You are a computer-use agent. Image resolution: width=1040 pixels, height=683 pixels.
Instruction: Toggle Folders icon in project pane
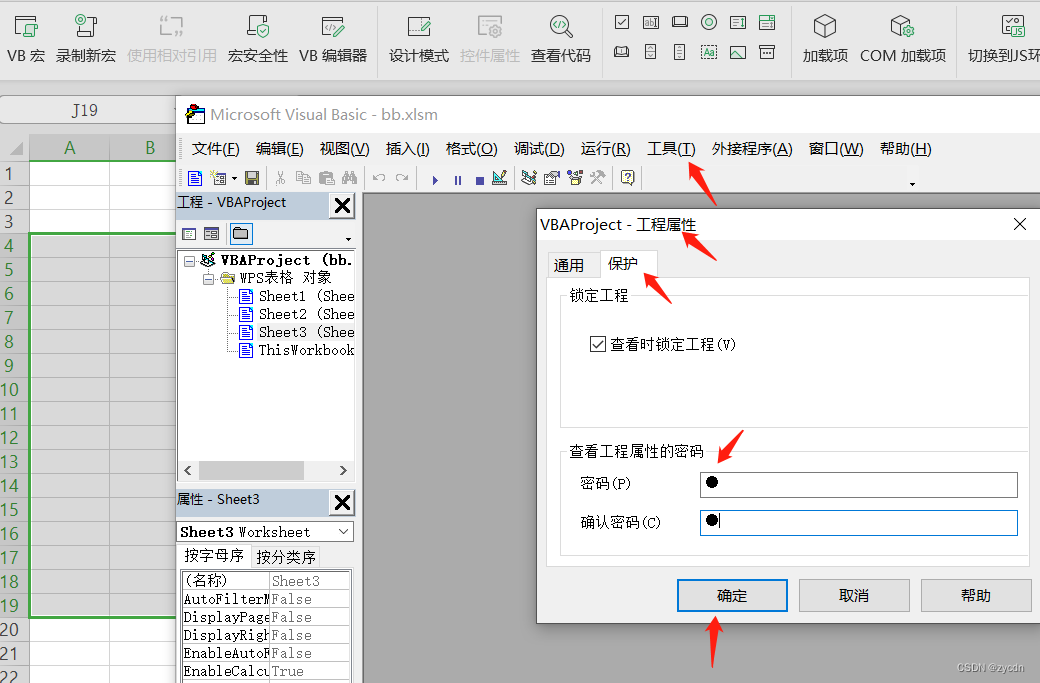tap(241, 233)
